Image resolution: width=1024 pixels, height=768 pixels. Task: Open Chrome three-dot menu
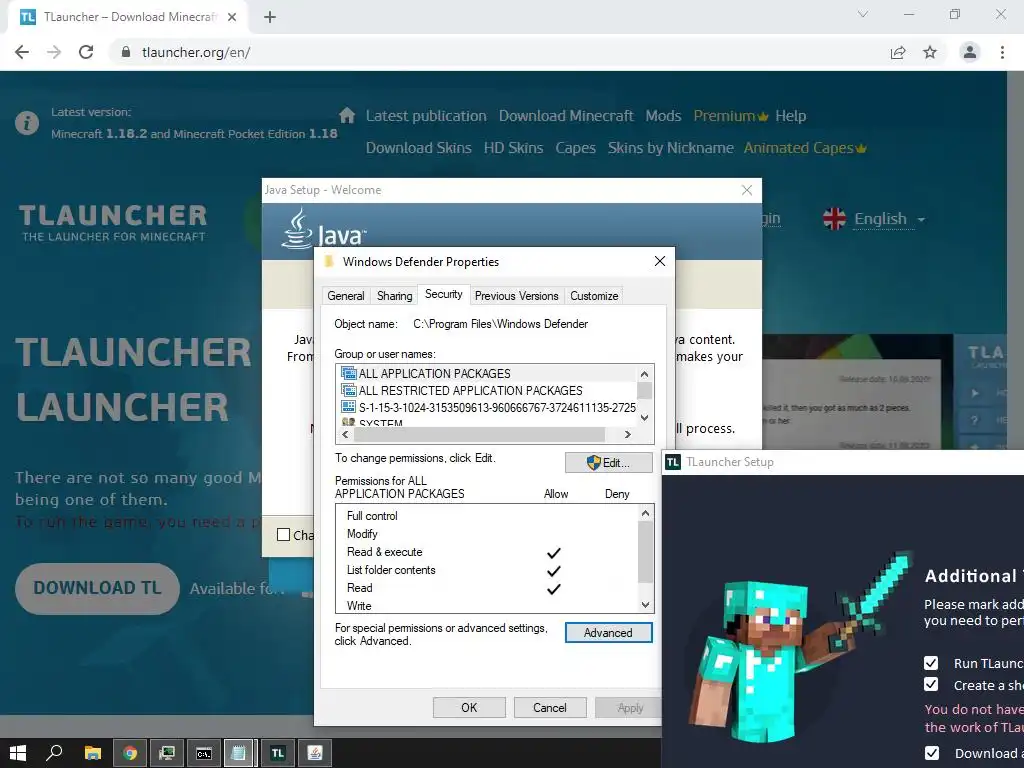[1002, 52]
